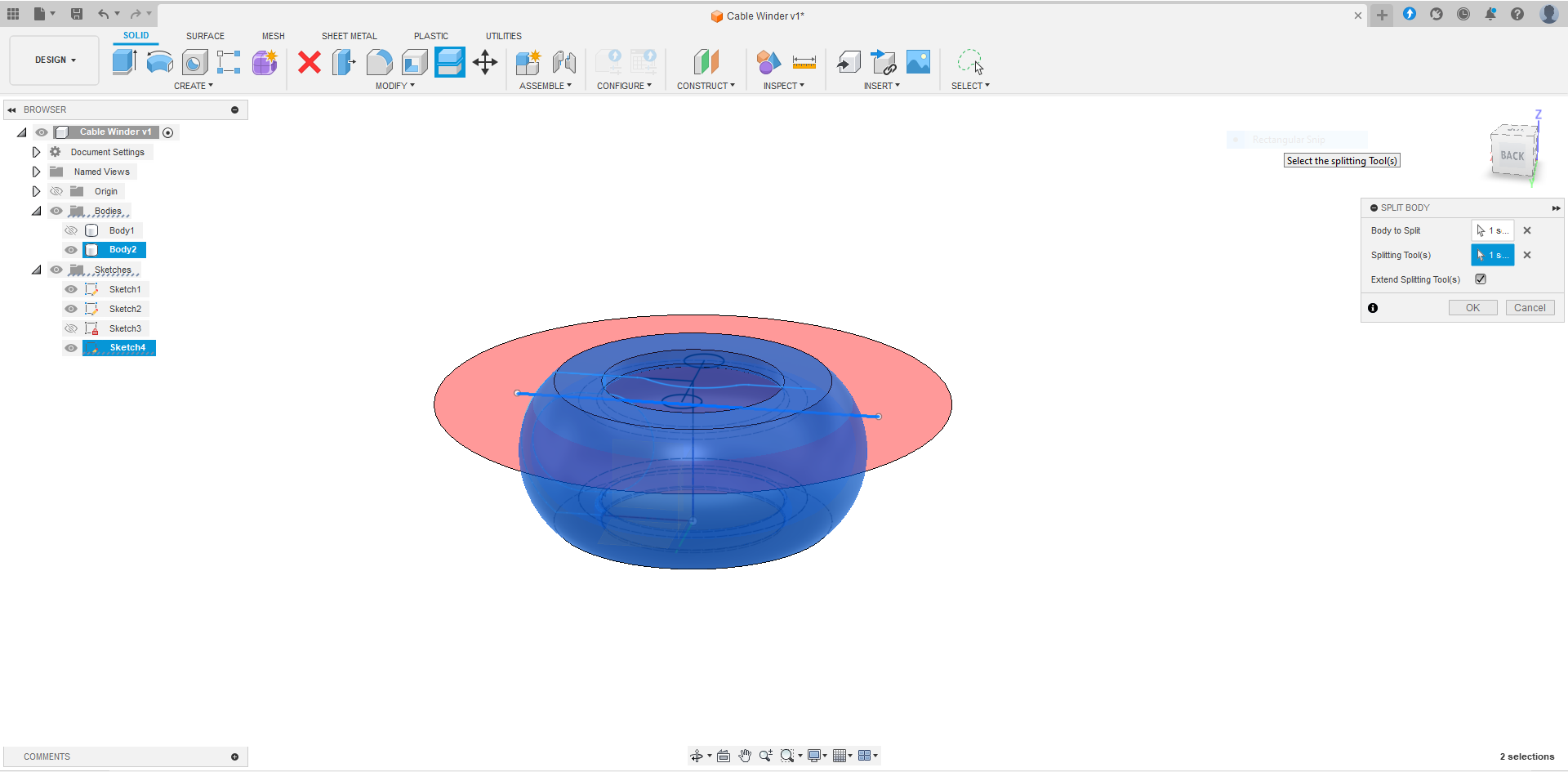This screenshot has width=1568, height=772.
Task: Switch to the SHEET METAL tab
Action: (350, 36)
